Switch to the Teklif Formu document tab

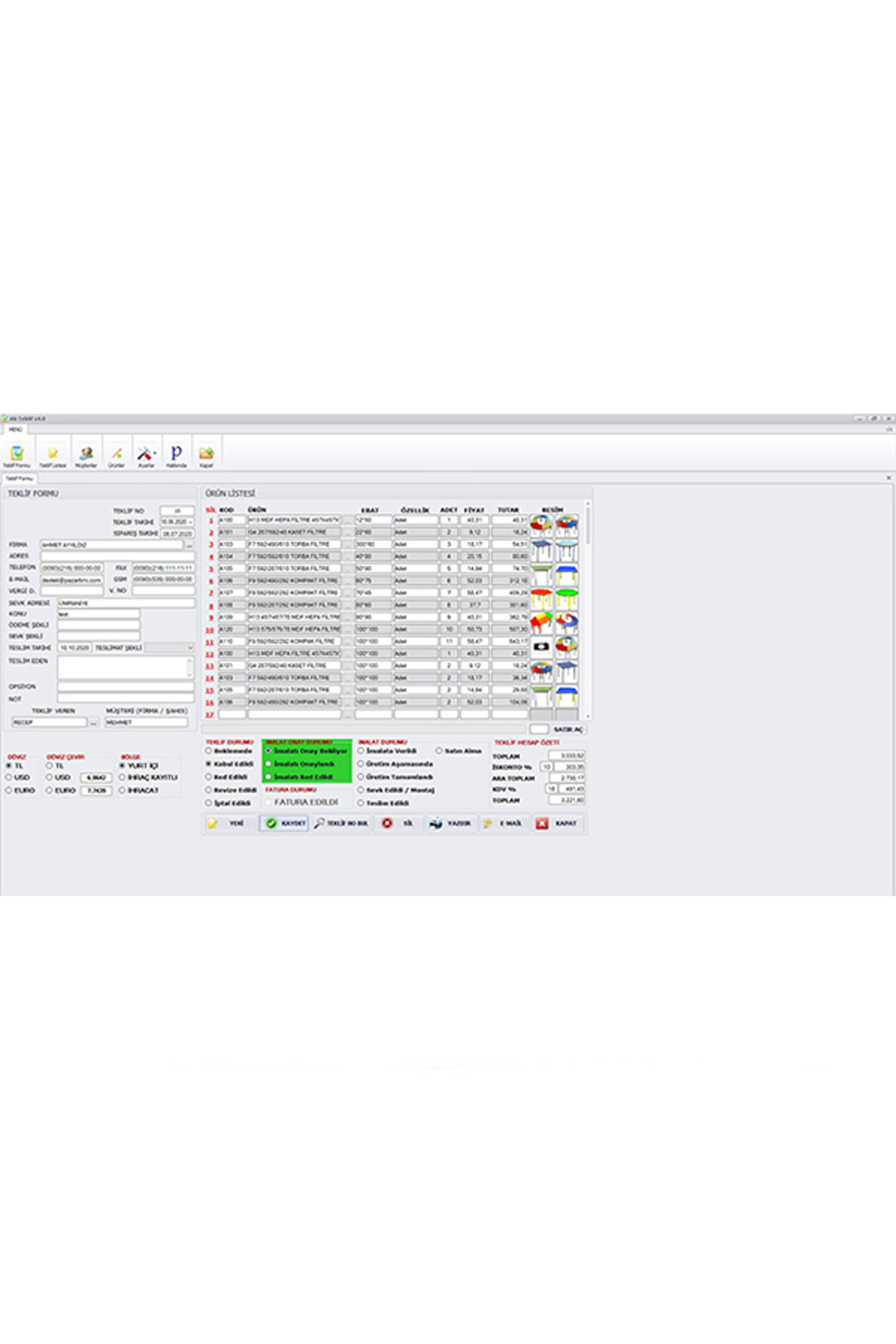(19, 478)
